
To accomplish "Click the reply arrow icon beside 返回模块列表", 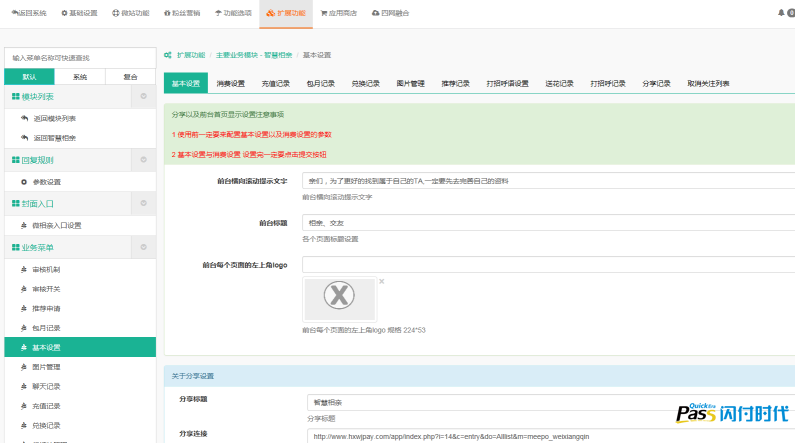I will point(24,118).
